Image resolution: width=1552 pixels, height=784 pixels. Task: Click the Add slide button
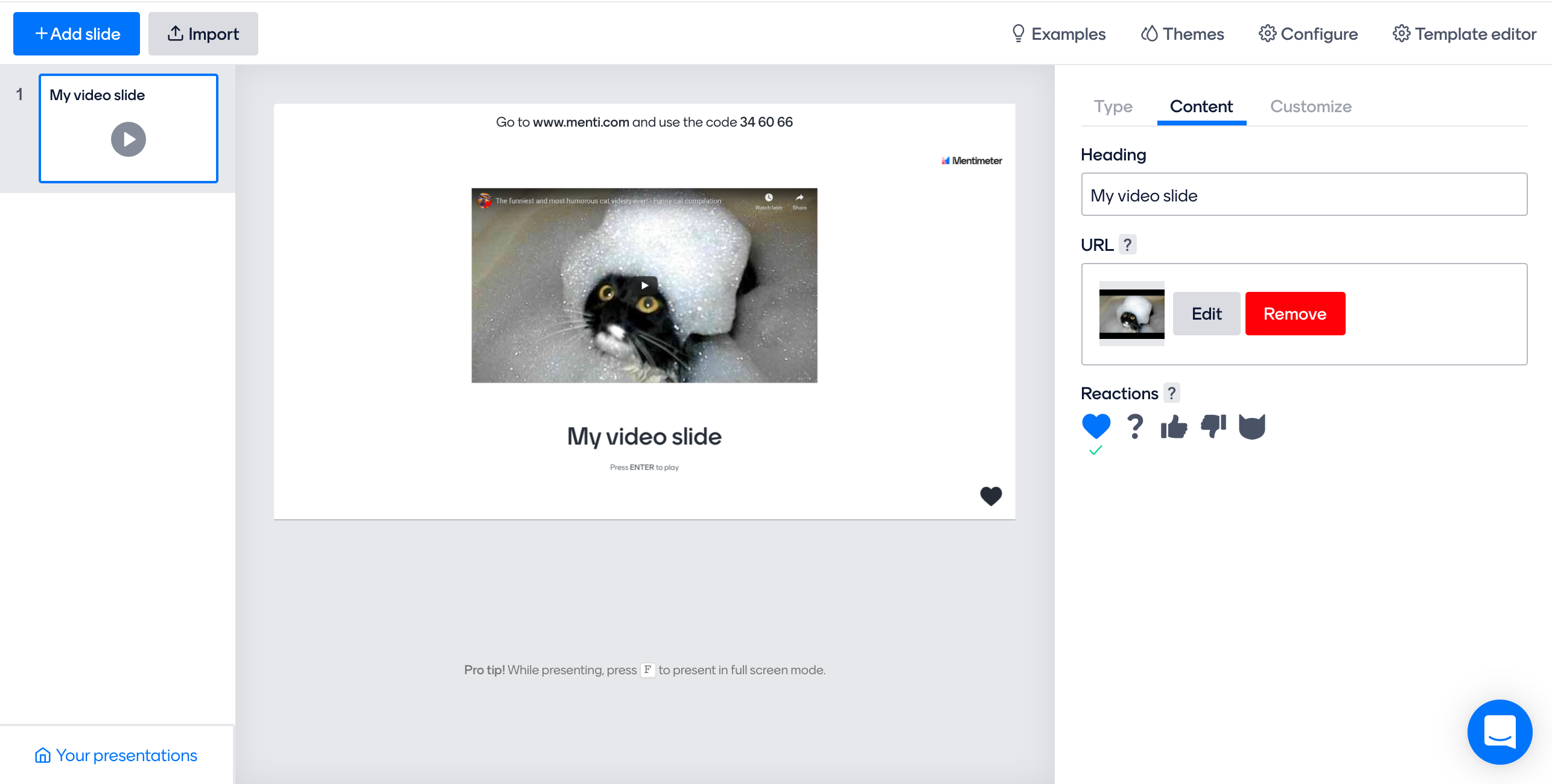pyautogui.click(x=77, y=34)
